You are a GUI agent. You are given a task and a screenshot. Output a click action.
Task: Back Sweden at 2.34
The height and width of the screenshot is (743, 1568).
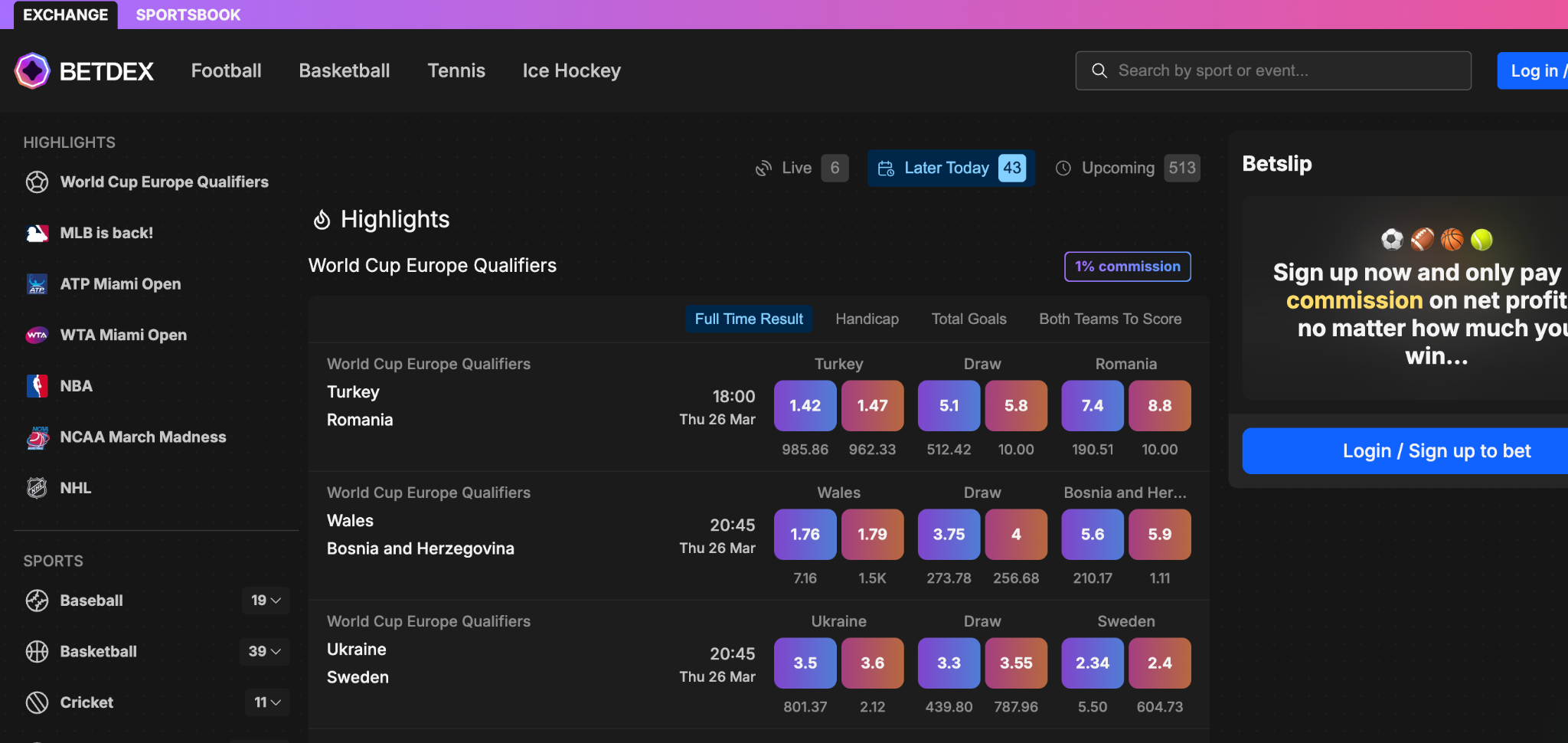[1093, 663]
